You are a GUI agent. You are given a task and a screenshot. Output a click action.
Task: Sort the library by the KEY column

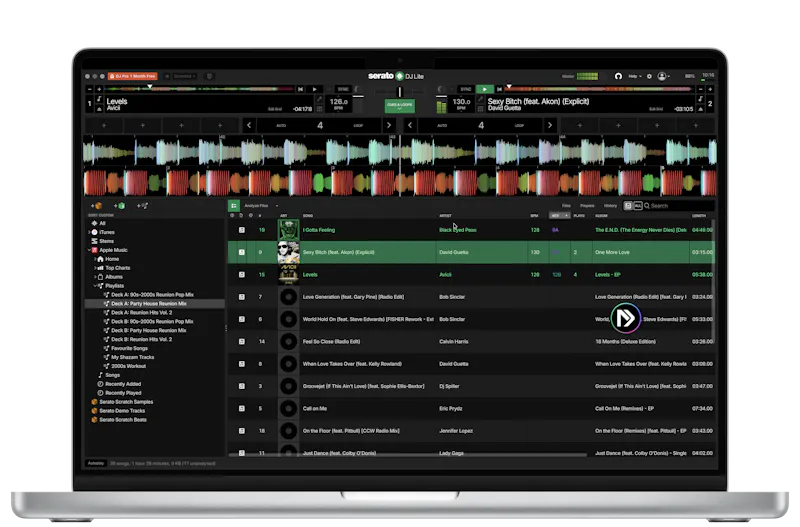559,216
